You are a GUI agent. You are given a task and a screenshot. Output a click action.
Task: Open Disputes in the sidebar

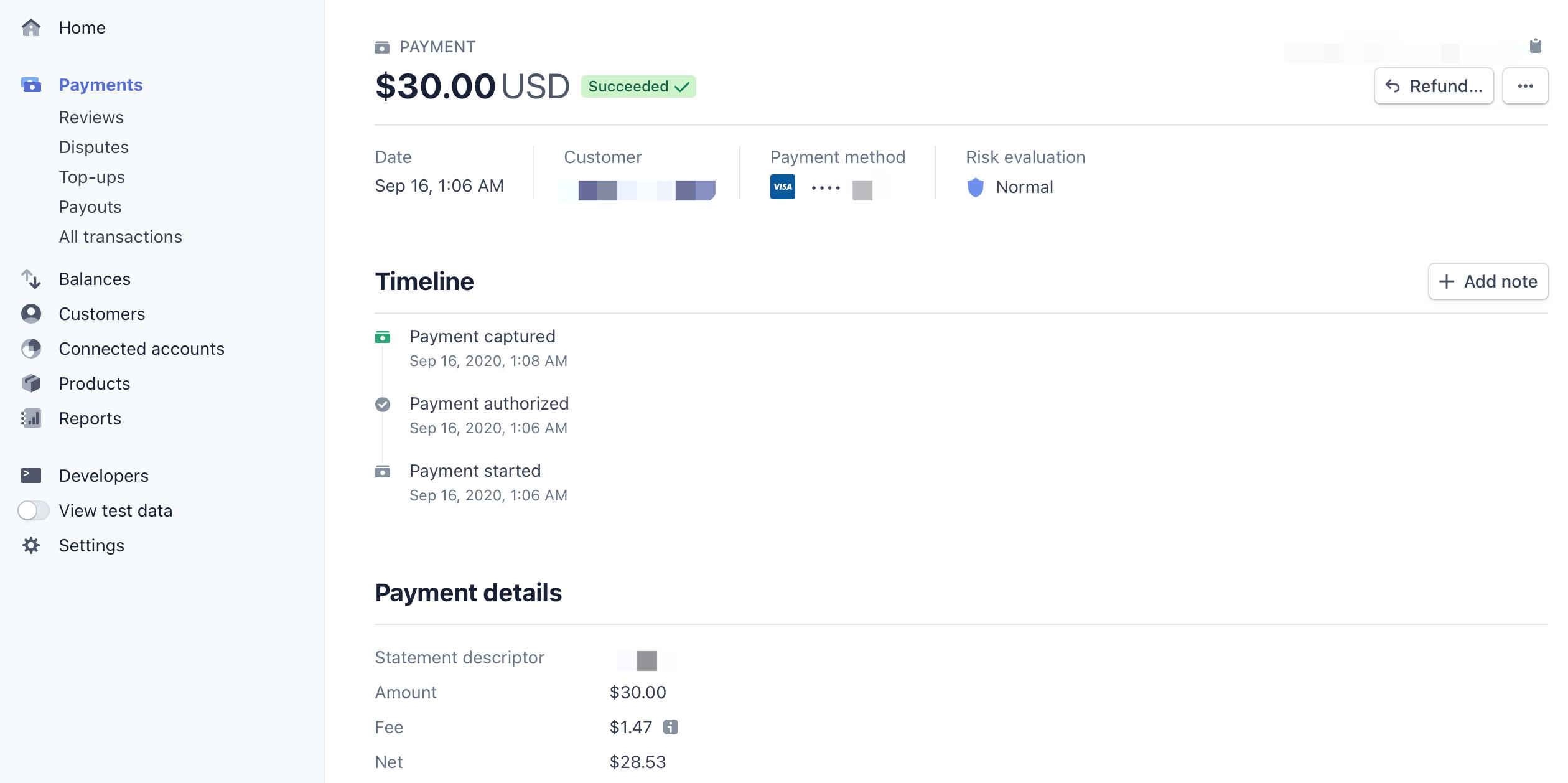point(93,147)
